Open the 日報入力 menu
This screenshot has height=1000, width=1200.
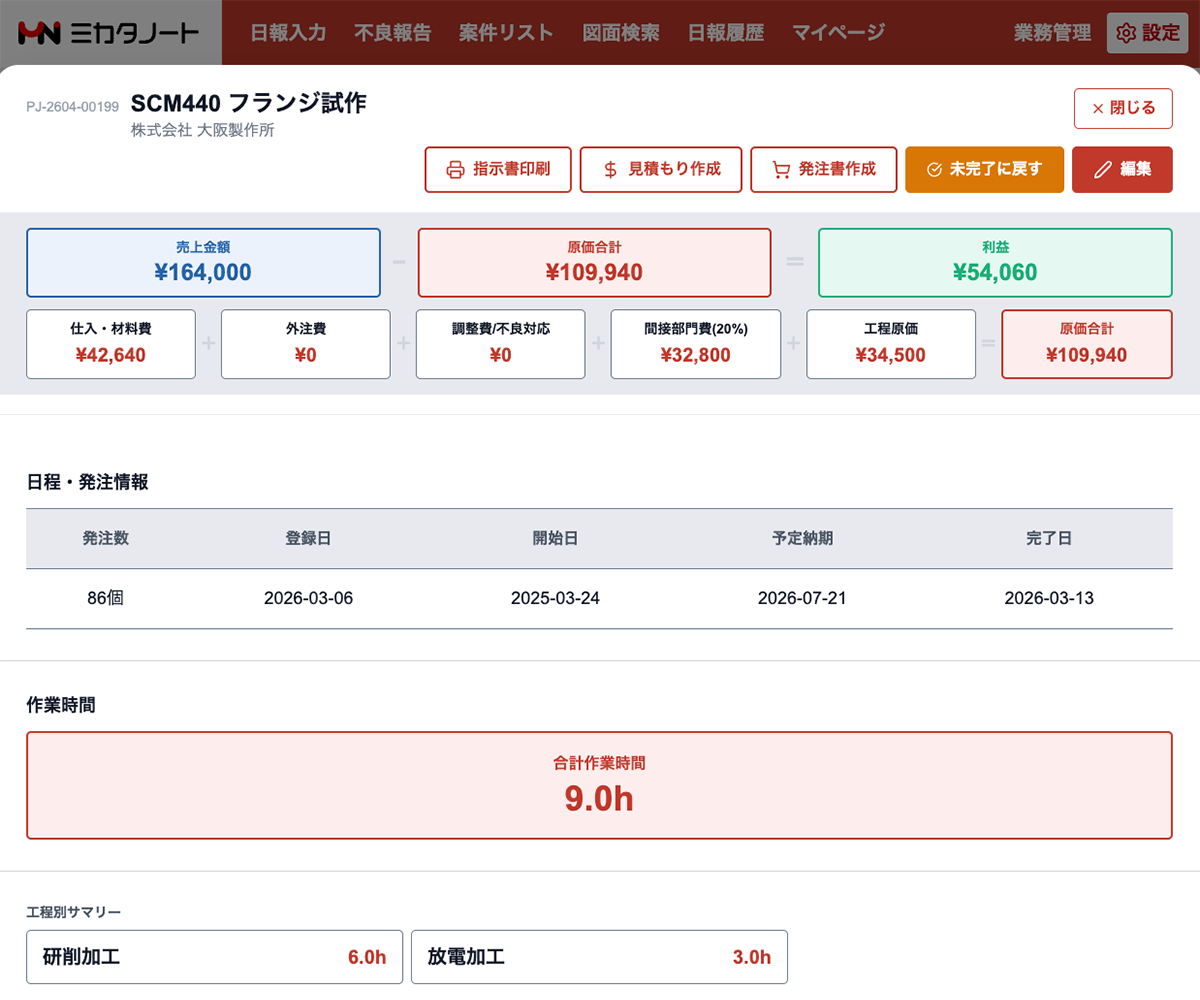(x=288, y=33)
